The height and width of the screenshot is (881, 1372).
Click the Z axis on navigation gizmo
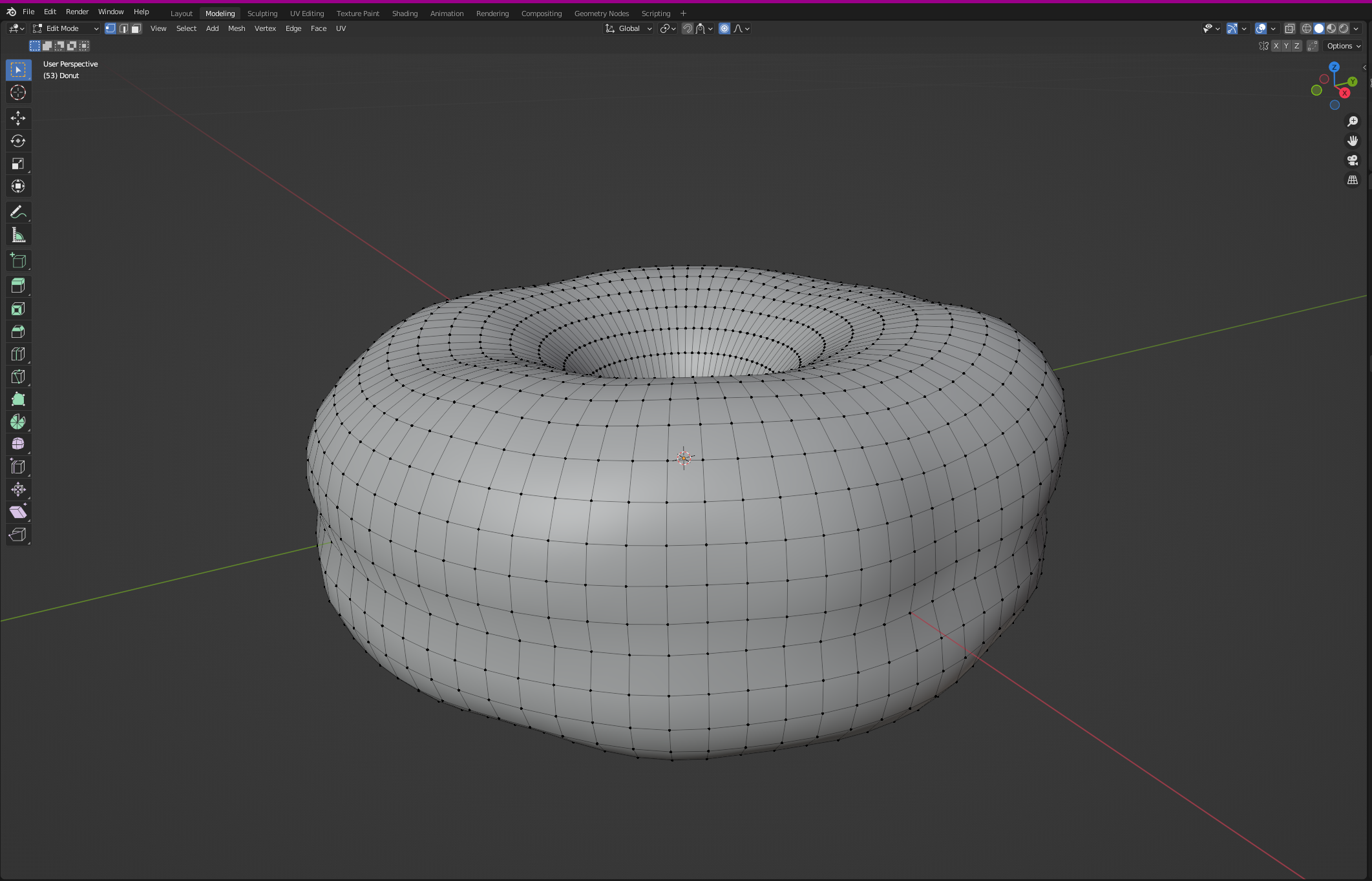point(1335,67)
